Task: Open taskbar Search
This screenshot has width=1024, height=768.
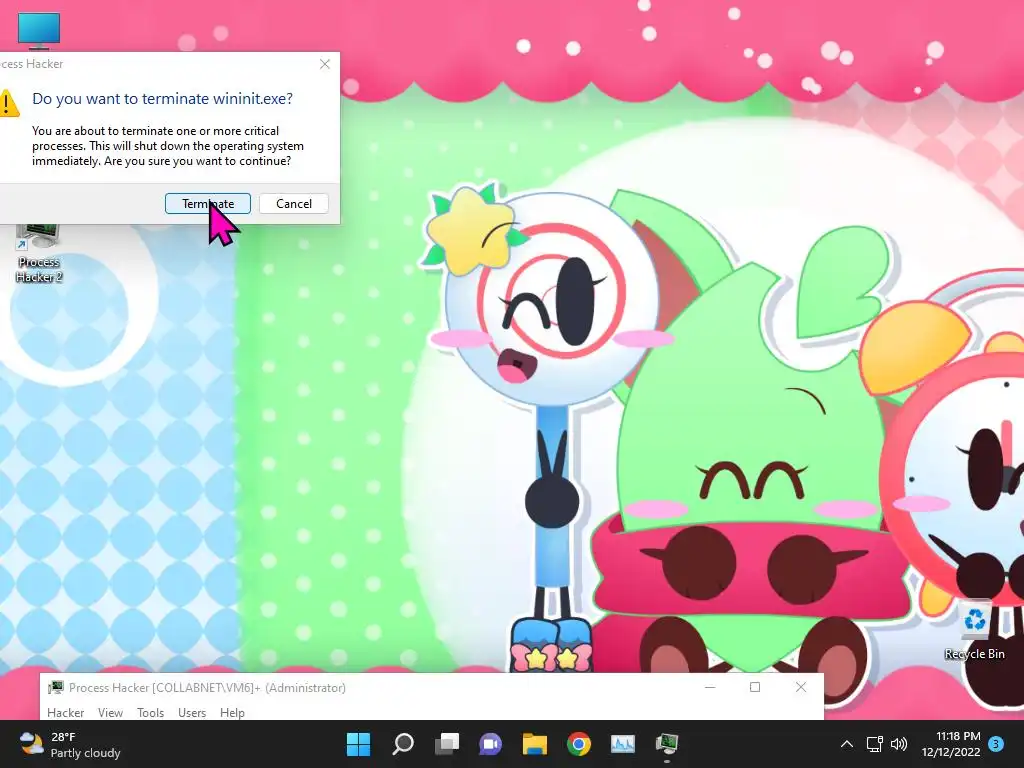Action: point(403,744)
